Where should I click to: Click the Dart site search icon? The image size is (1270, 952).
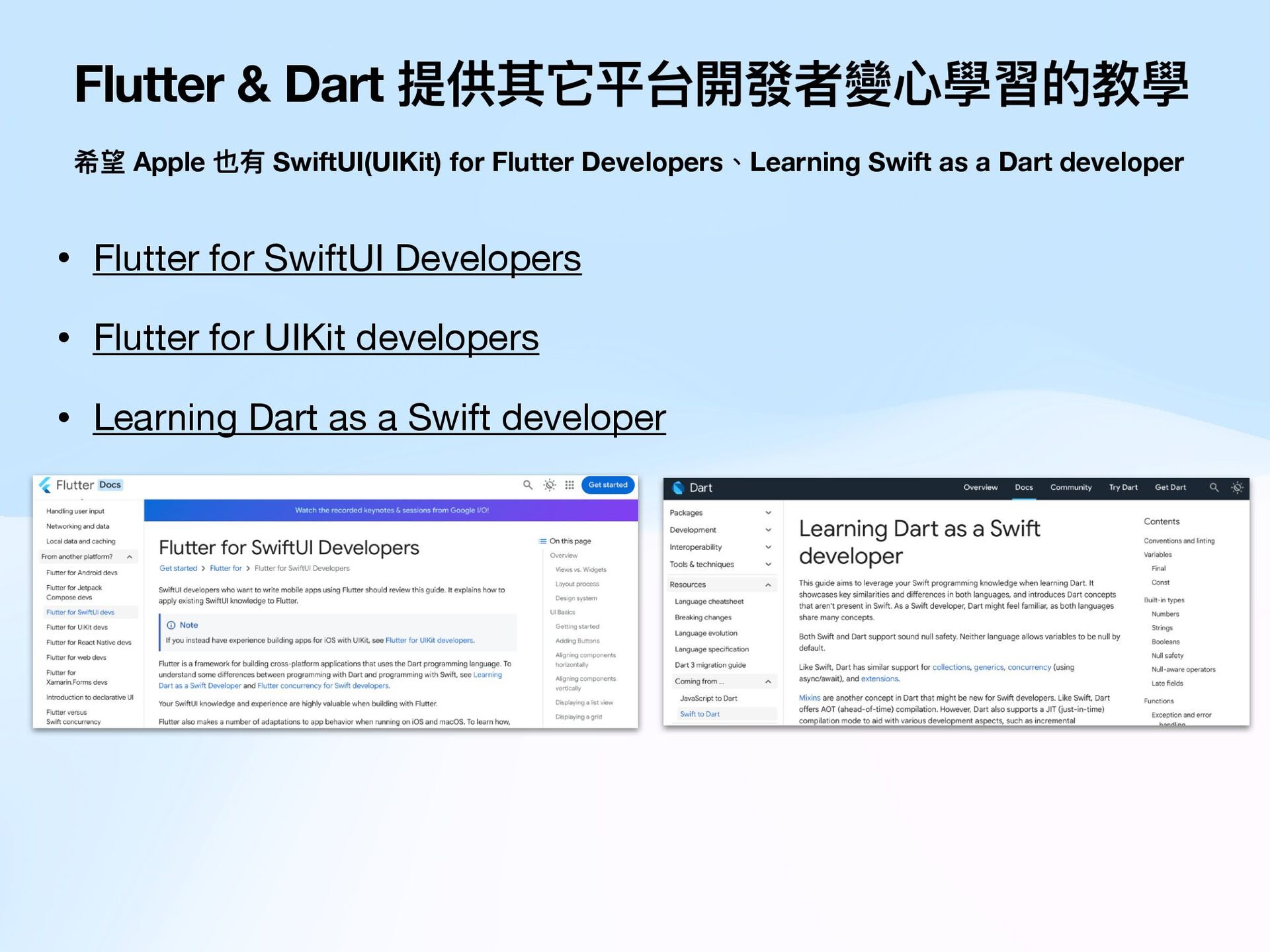coord(1214,488)
